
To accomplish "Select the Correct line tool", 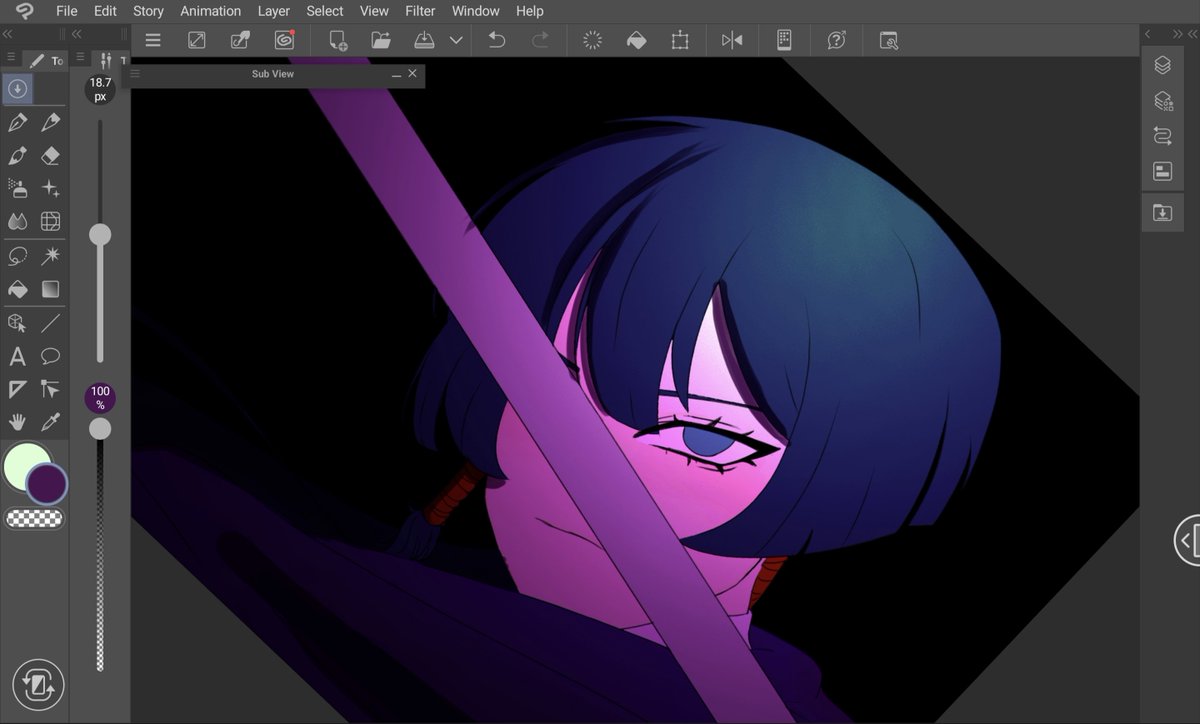I will pyautogui.click(x=51, y=389).
